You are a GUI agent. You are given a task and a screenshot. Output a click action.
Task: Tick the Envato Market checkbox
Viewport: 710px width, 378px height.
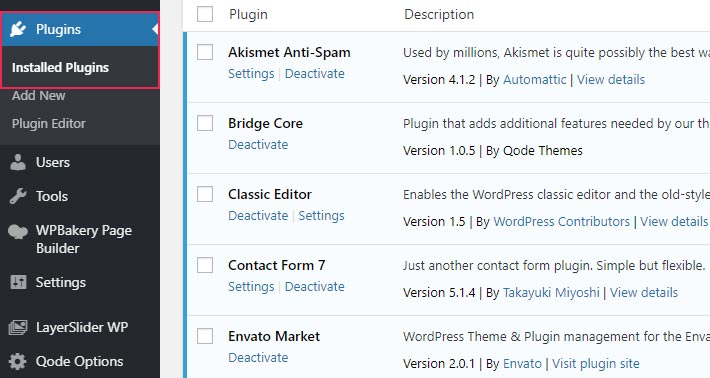(205, 336)
